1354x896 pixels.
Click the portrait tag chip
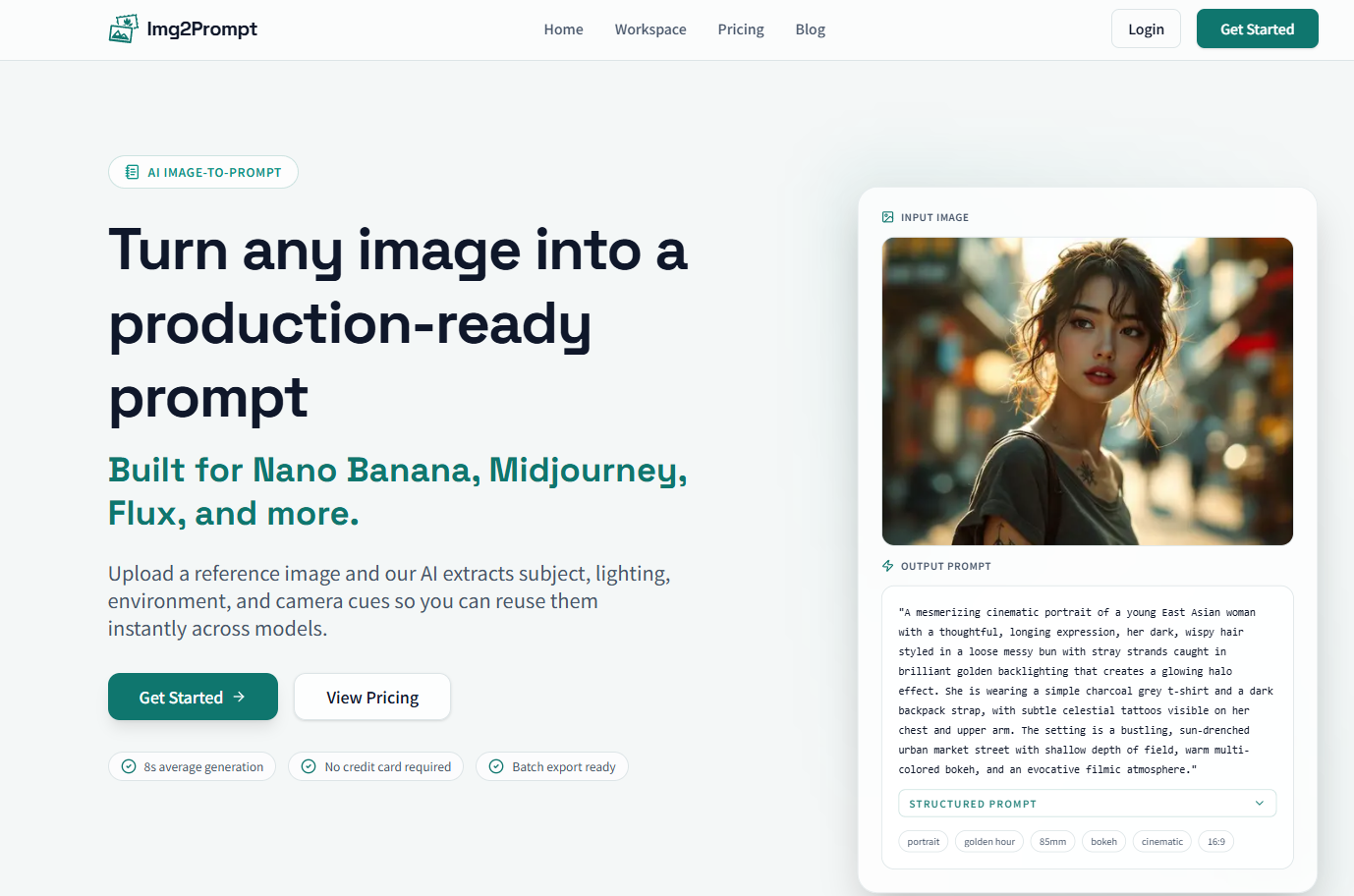click(x=924, y=841)
